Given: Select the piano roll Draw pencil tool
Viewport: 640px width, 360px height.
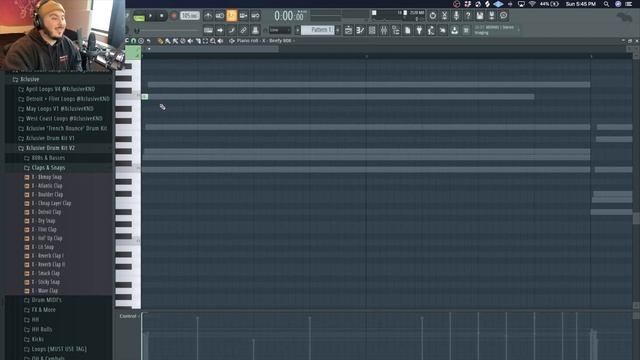Looking at the screenshot, I should click(160, 41).
